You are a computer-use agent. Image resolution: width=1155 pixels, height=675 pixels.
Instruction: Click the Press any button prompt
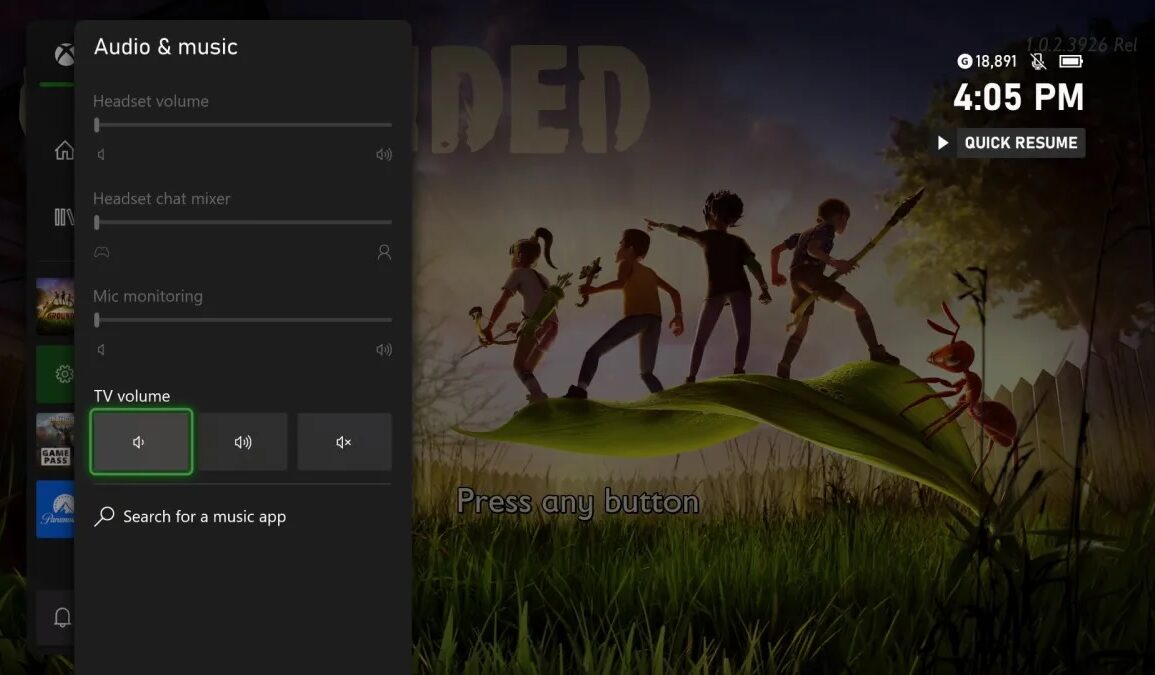(578, 503)
